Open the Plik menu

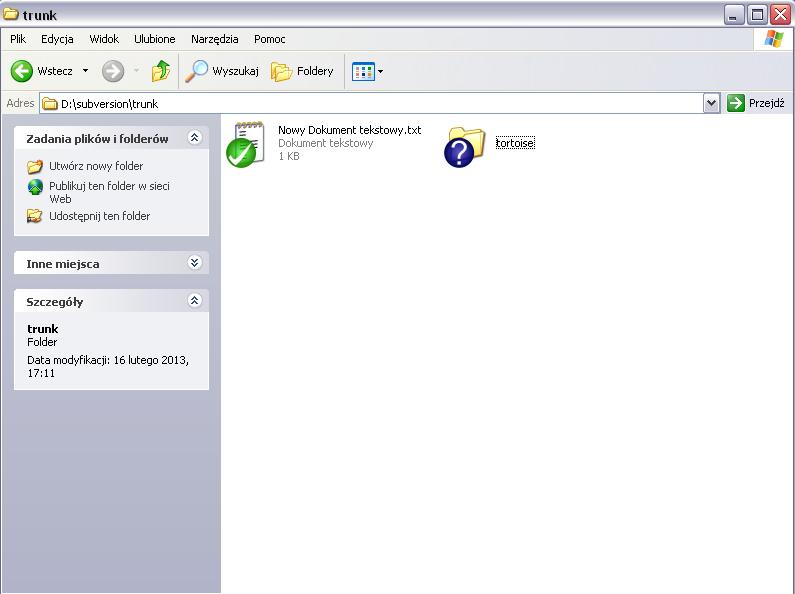(18, 39)
